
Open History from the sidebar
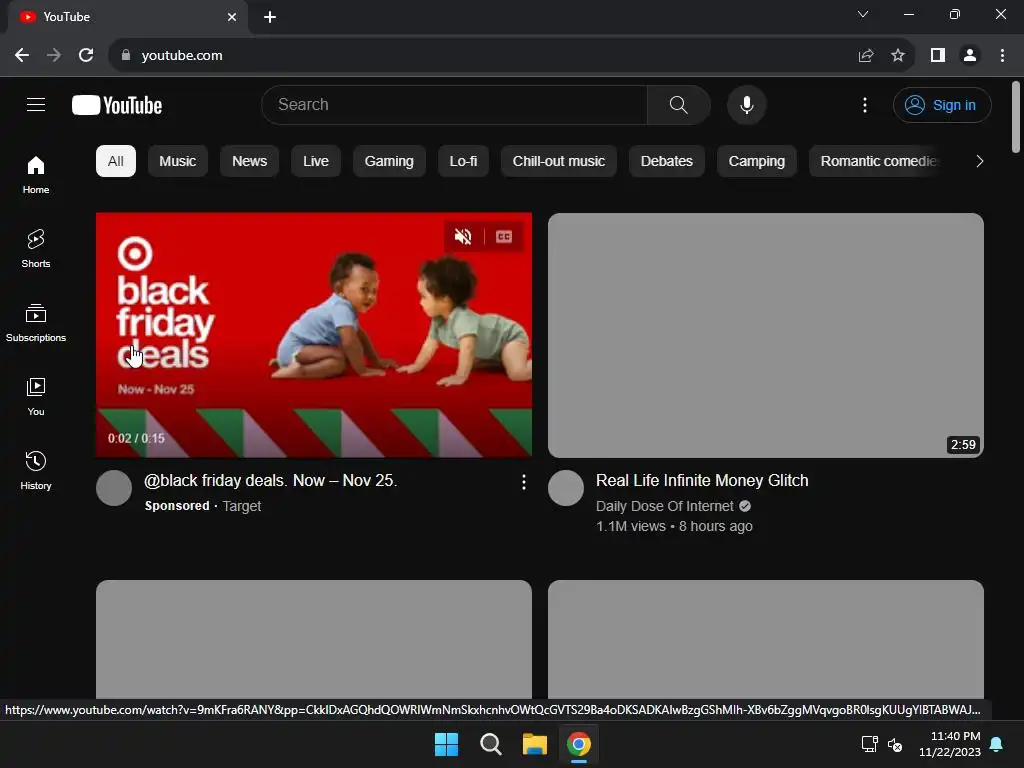coord(36,470)
